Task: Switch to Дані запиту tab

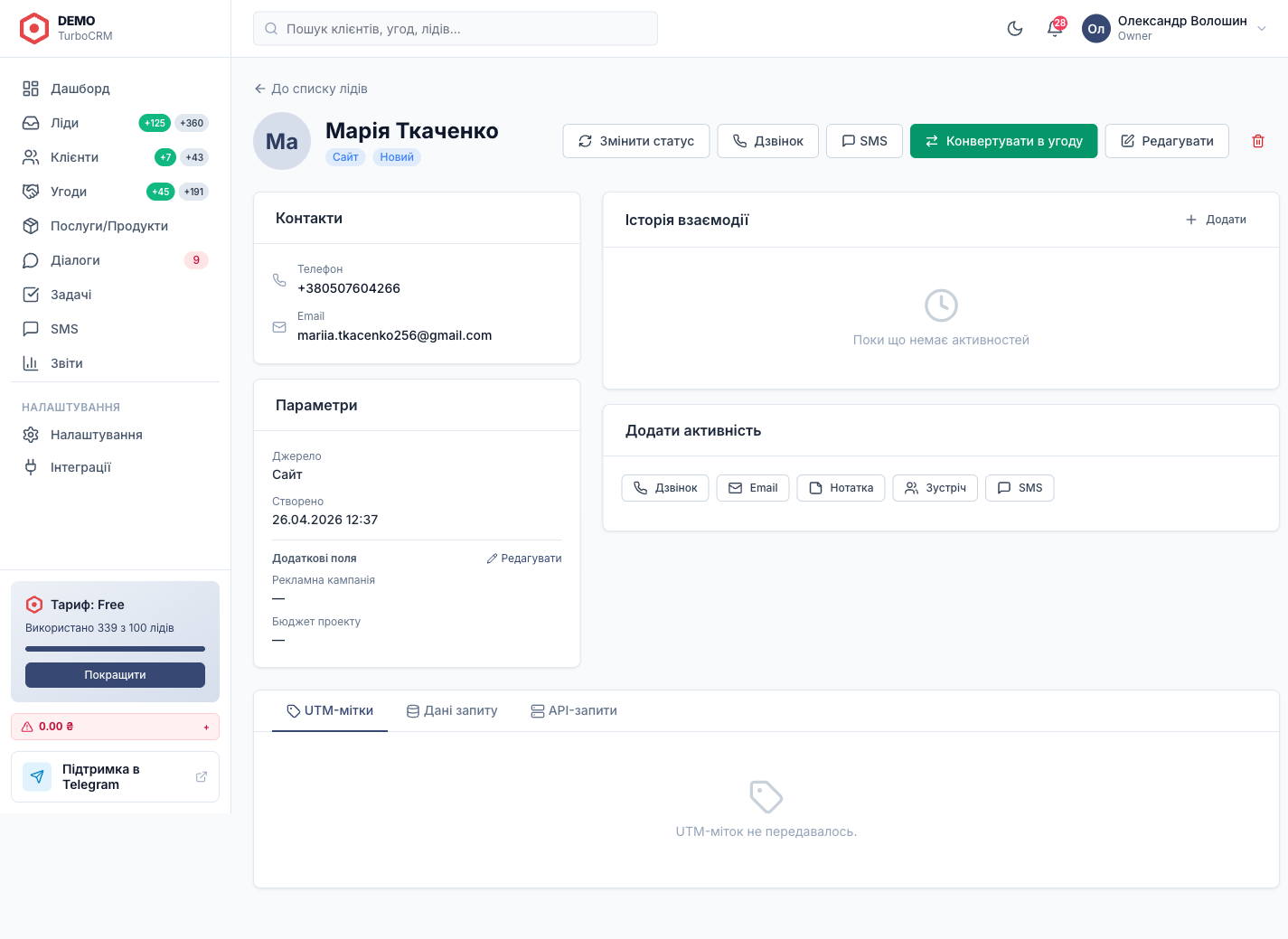Action: click(x=452, y=711)
